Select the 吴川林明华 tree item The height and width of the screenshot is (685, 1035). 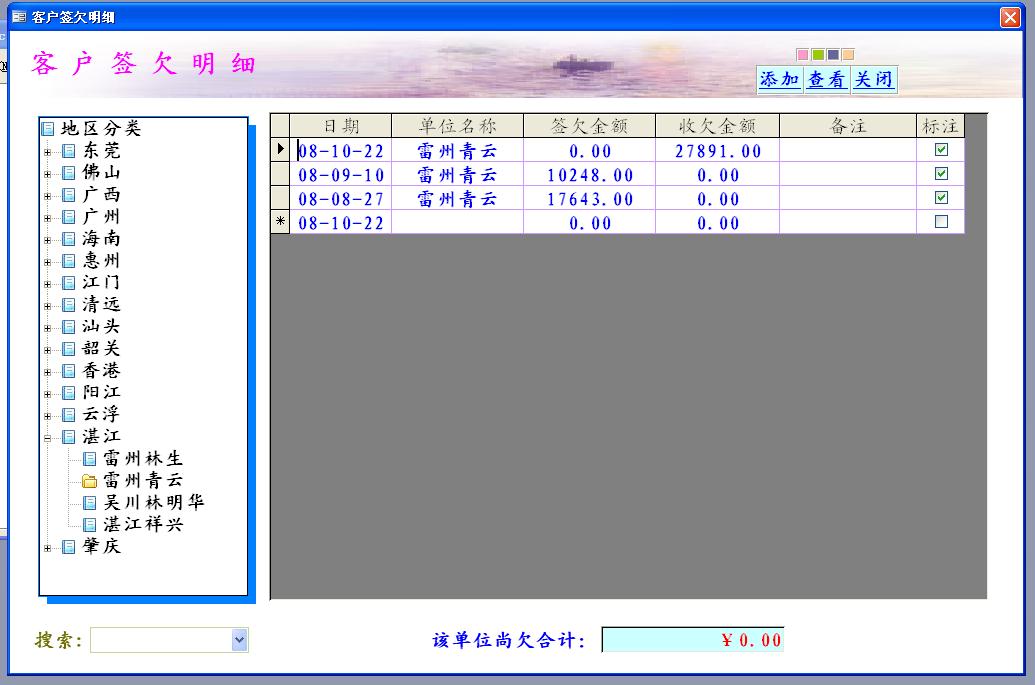(154, 502)
